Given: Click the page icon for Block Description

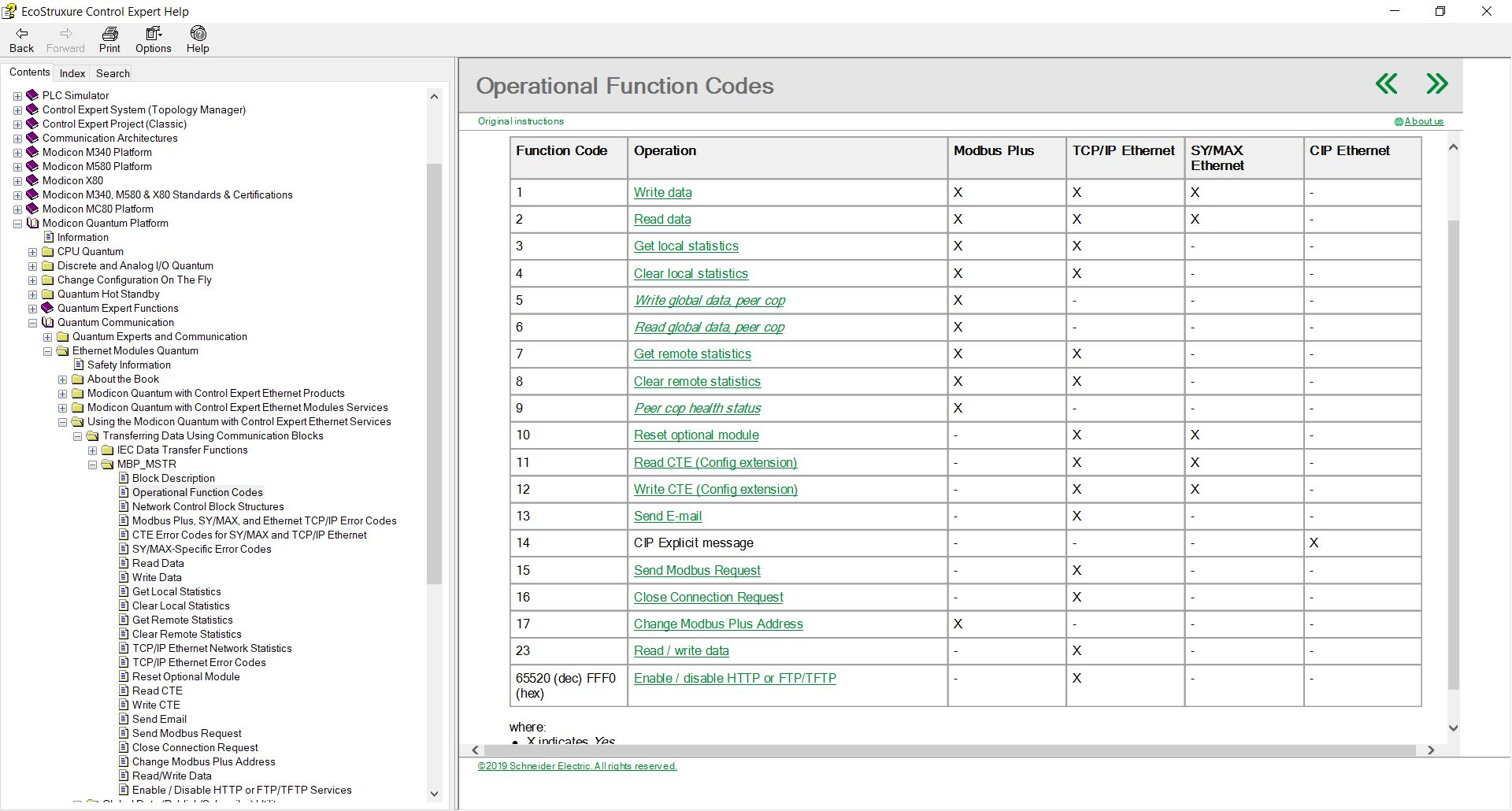Looking at the screenshot, I should 124,478.
